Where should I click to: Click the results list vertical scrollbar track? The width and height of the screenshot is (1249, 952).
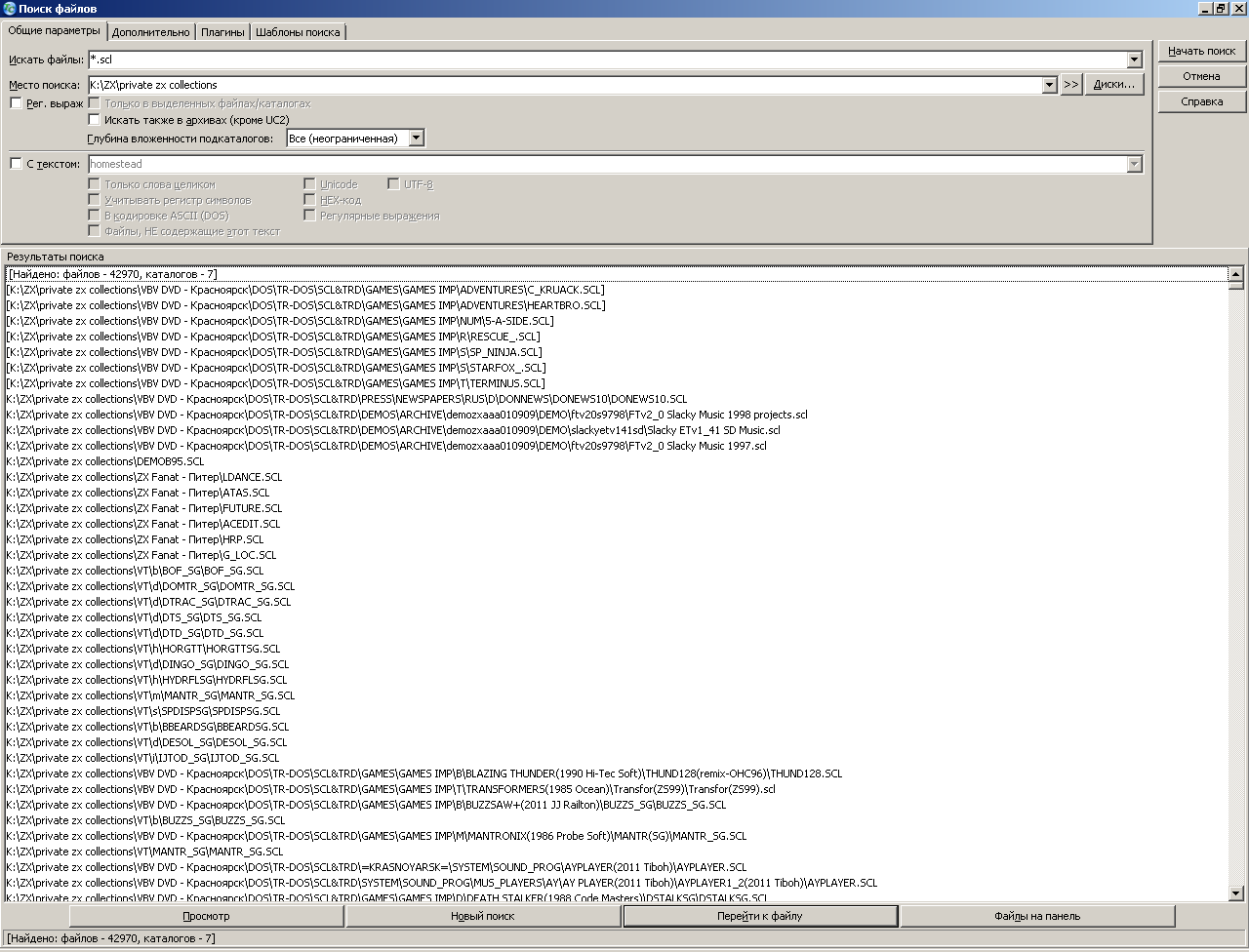tap(1235, 585)
